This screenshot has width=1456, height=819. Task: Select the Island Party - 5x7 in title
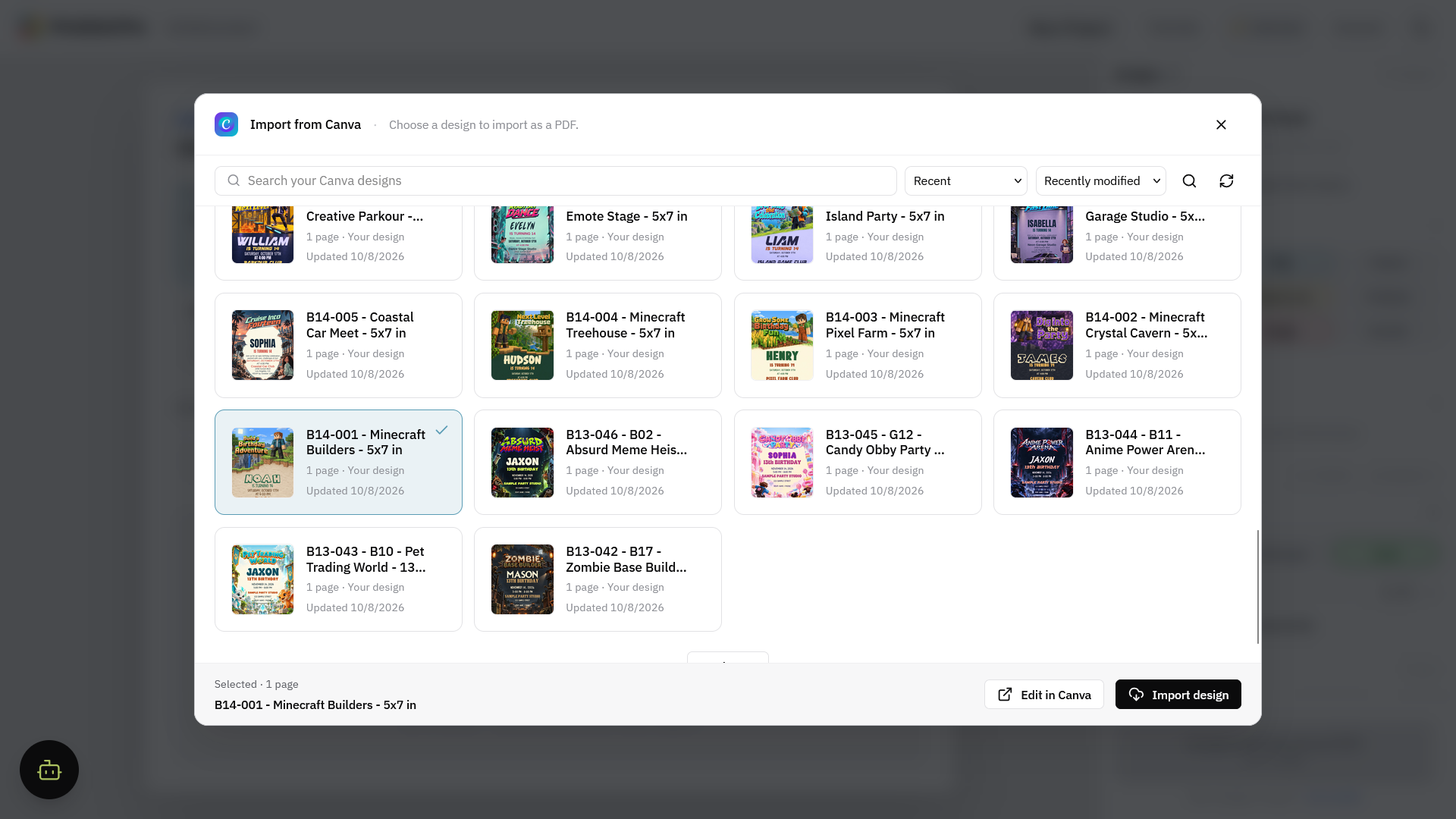click(885, 216)
